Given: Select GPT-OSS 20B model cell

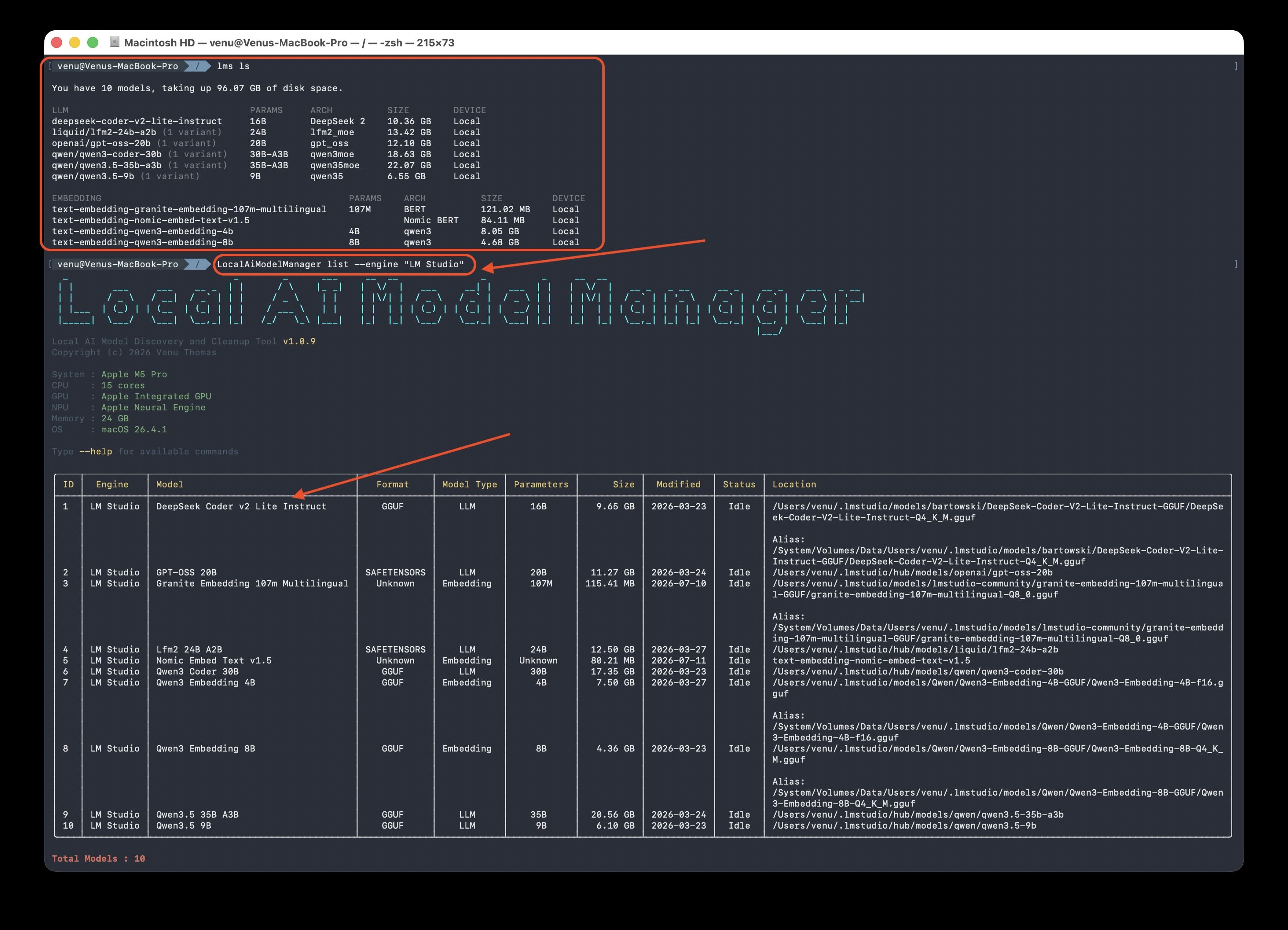Looking at the screenshot, I should 186,573.
